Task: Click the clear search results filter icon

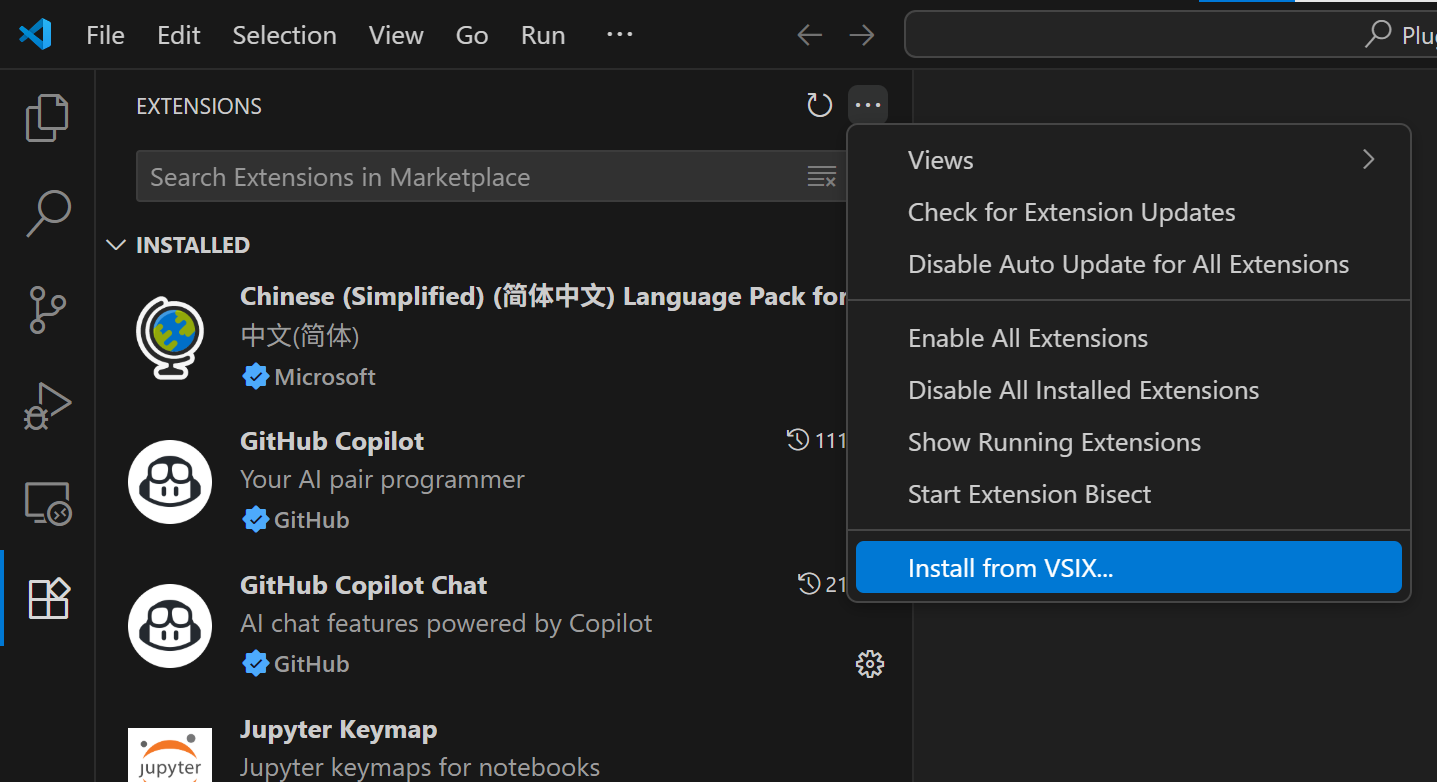Action: pos(821,177)
